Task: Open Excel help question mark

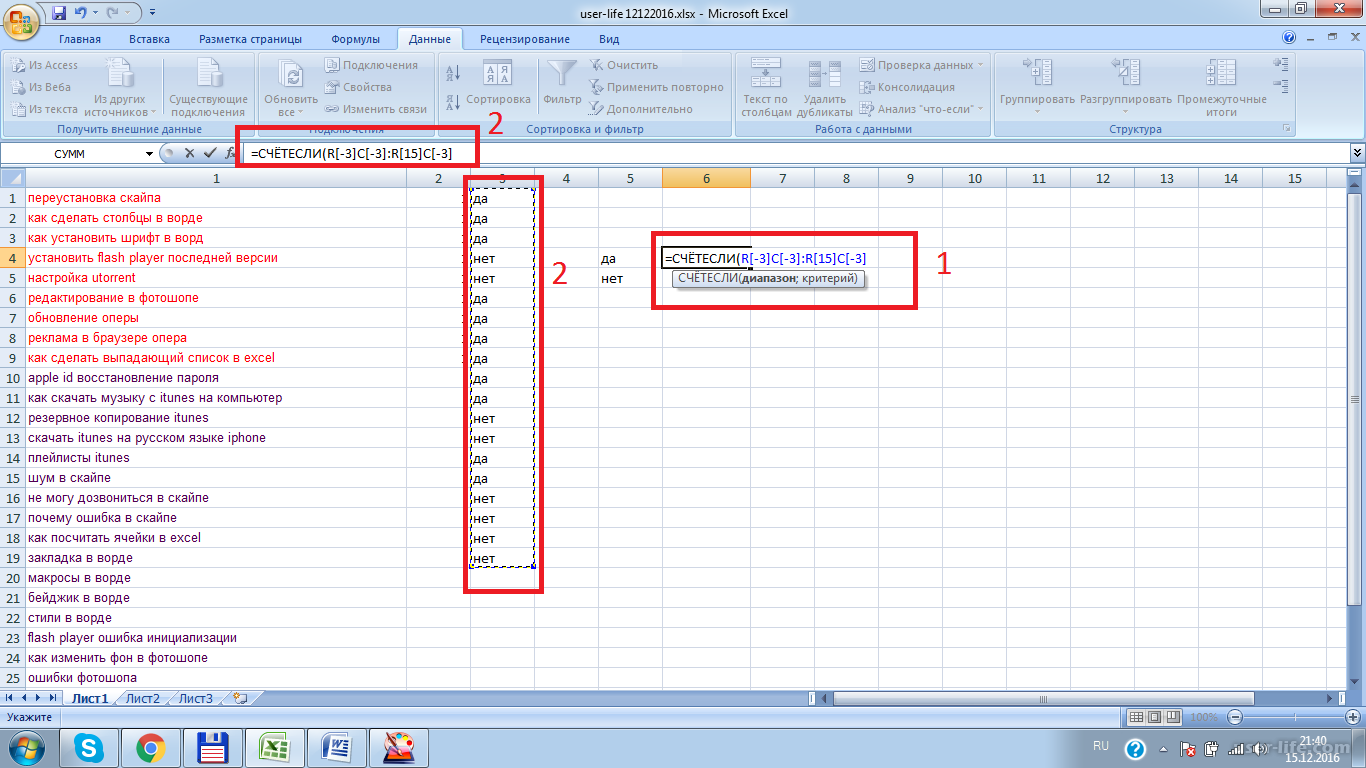Action: pos(1289,39)
